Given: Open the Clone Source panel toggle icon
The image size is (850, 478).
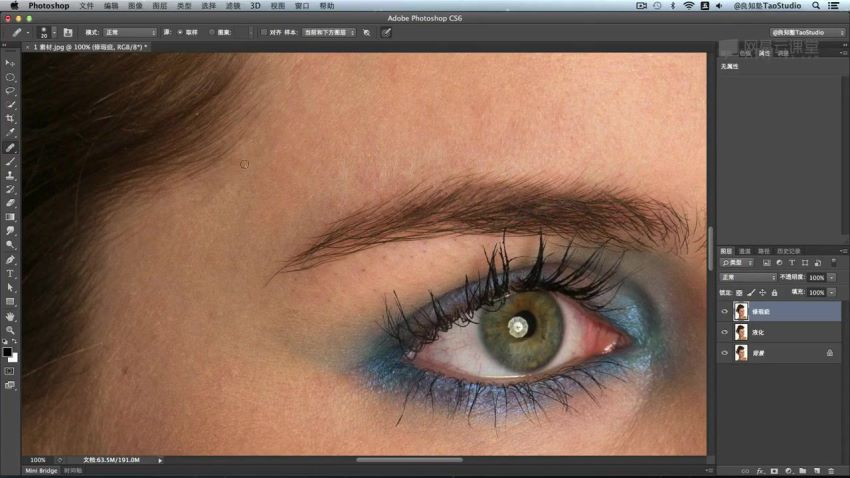Looking at the screenshot, I should (x=68, y=33).
